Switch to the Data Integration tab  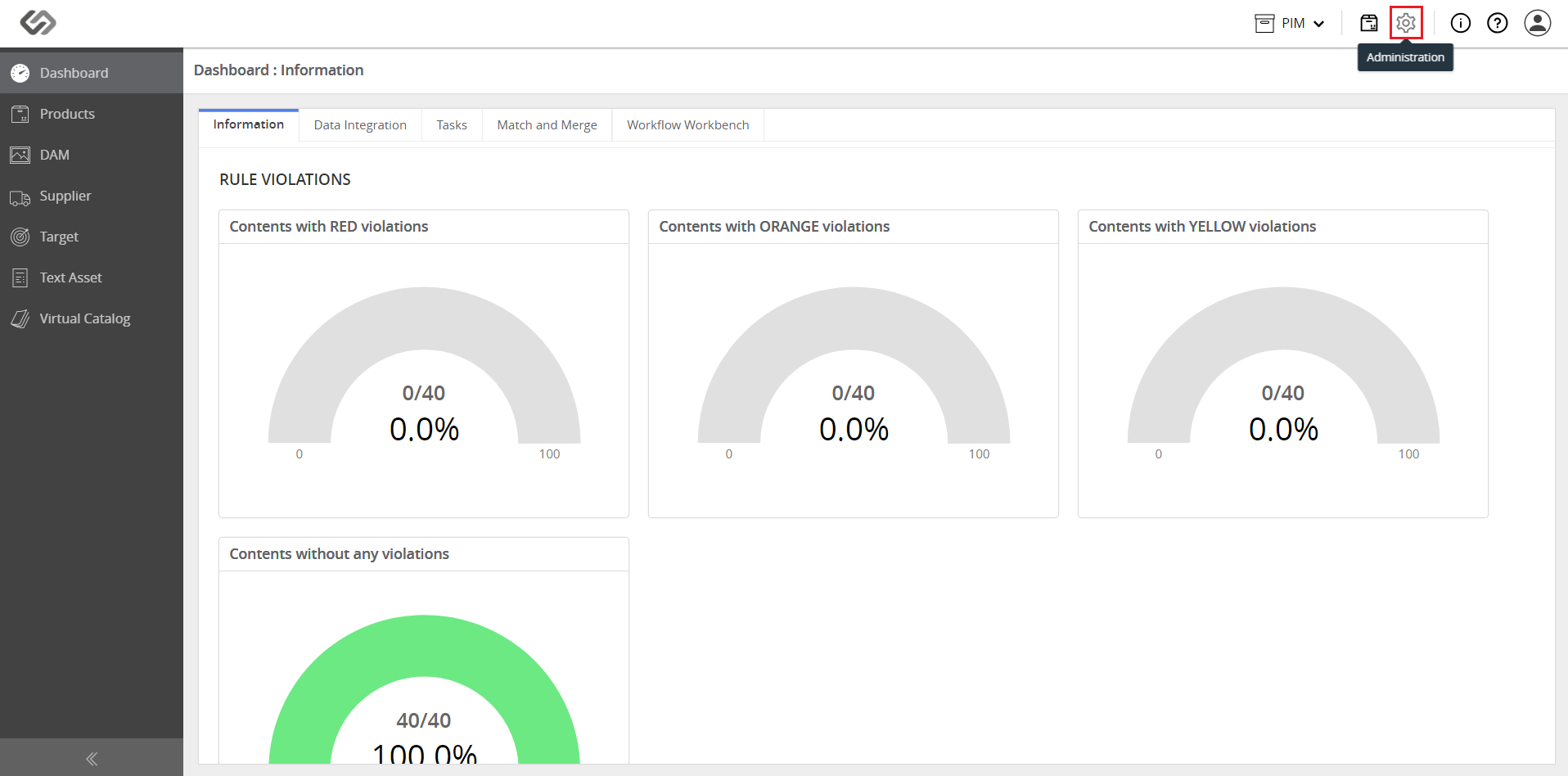(360, 125)
